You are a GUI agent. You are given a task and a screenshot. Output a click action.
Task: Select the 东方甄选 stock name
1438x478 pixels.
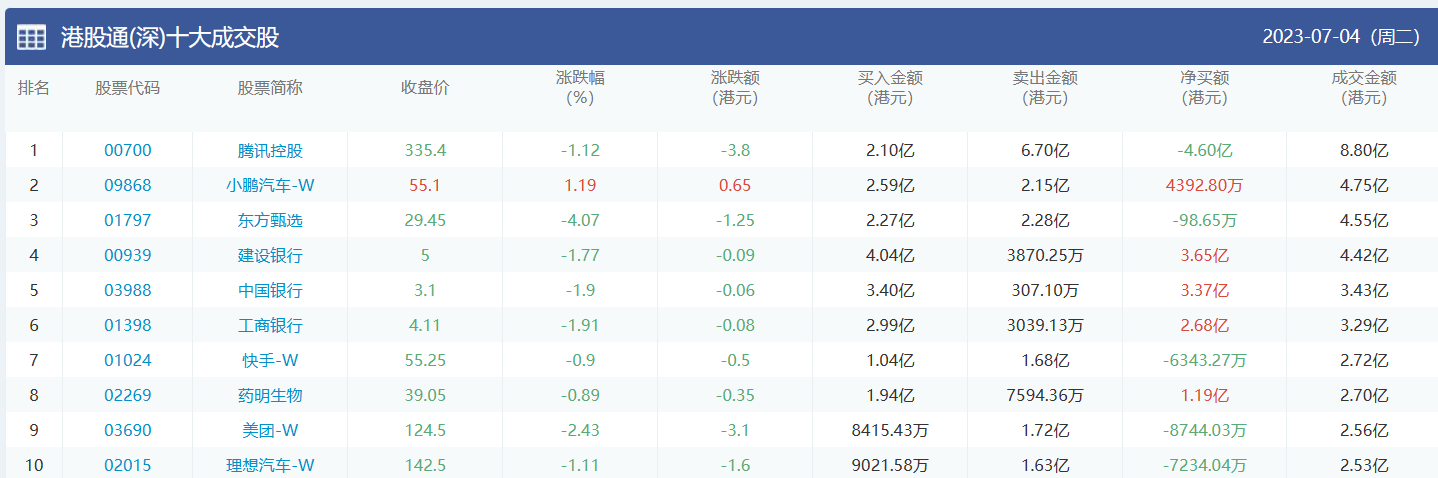click(x=270, y=221)
